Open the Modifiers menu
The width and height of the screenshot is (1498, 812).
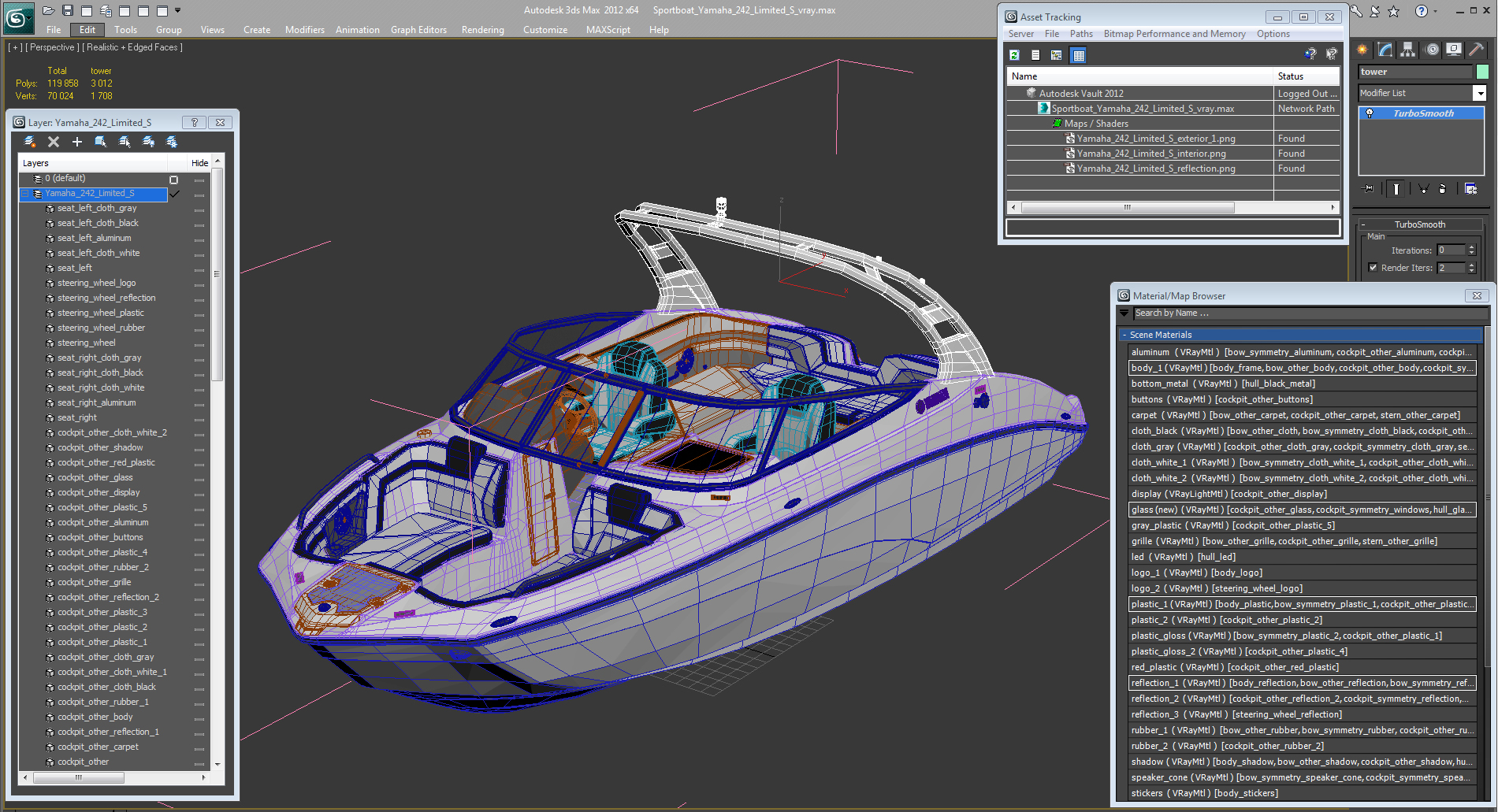(305, 30)
